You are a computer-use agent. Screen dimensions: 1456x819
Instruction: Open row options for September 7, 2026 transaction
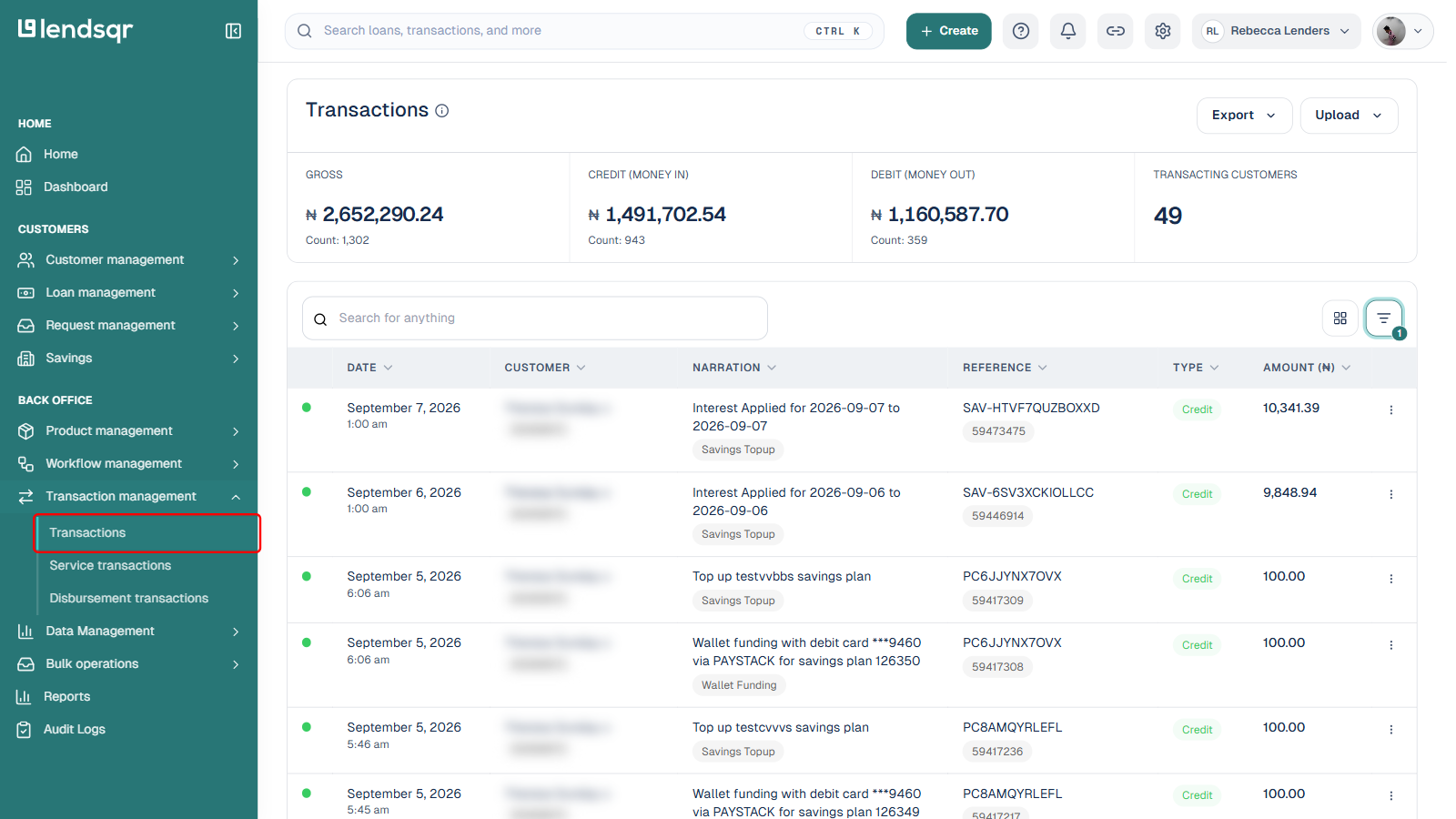coord(1391,410)
